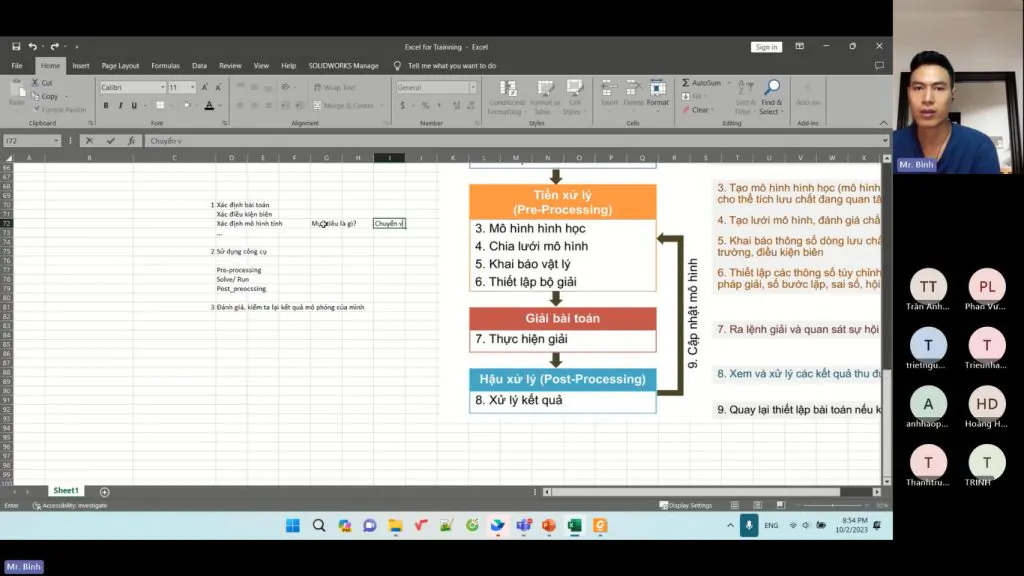Click the zoom slider in status bar
1024x576 pixels.
[833, 505]
